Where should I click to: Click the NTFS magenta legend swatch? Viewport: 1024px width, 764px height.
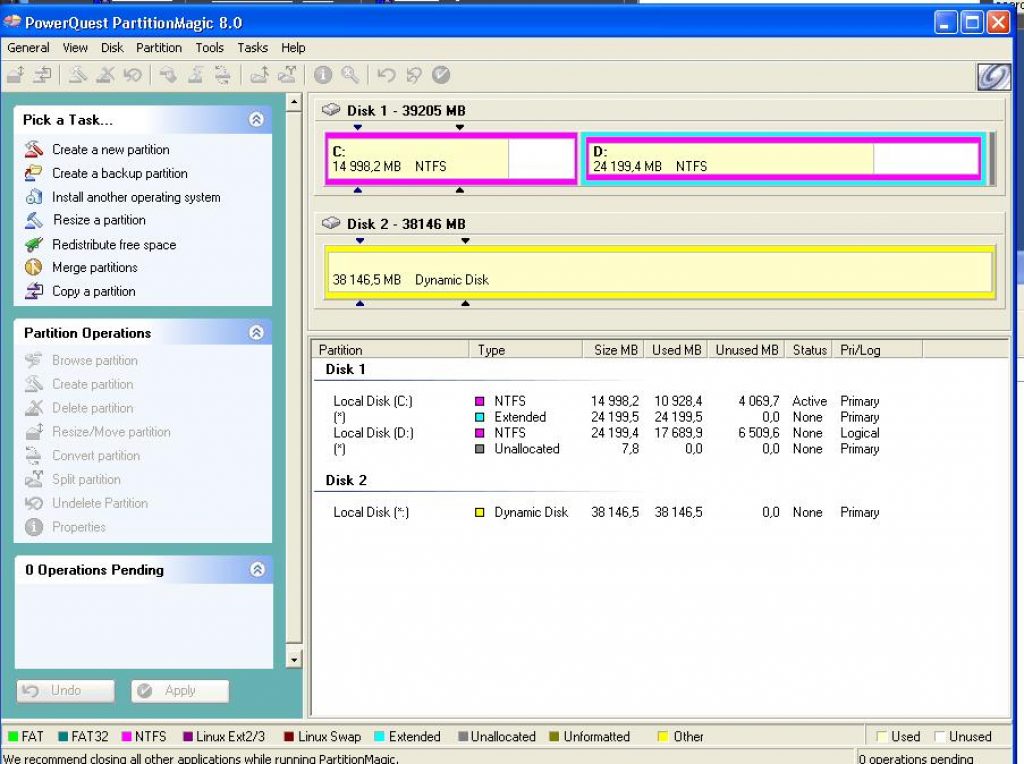[127, 737]
